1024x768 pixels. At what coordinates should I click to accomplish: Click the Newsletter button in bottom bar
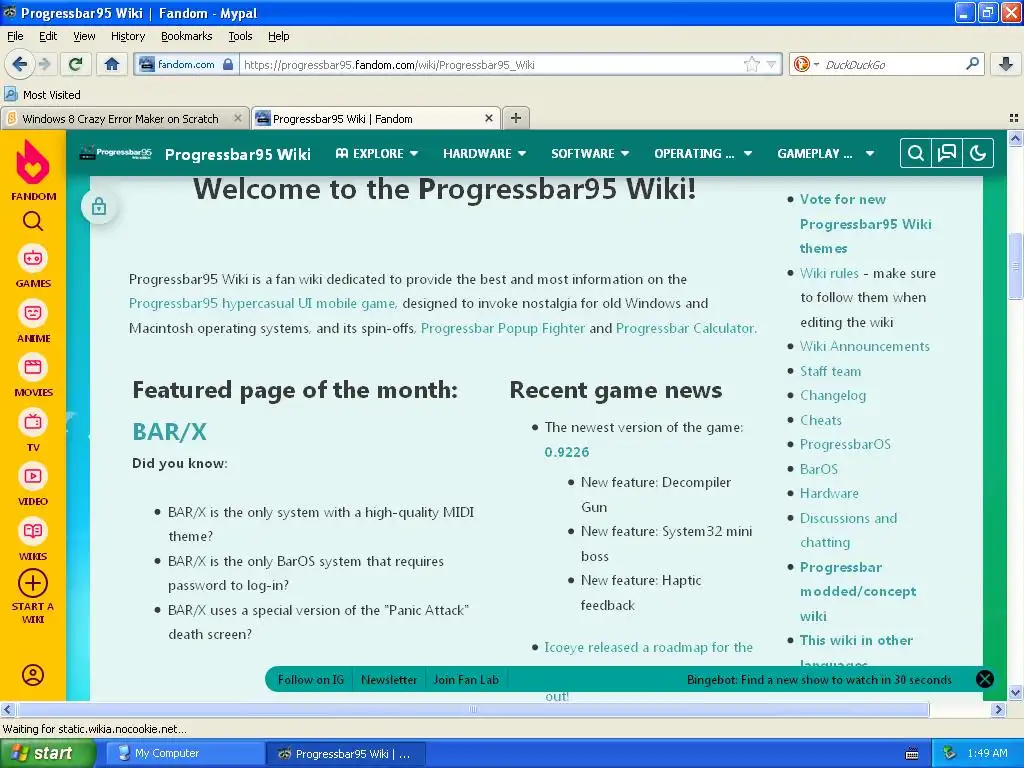389,679
